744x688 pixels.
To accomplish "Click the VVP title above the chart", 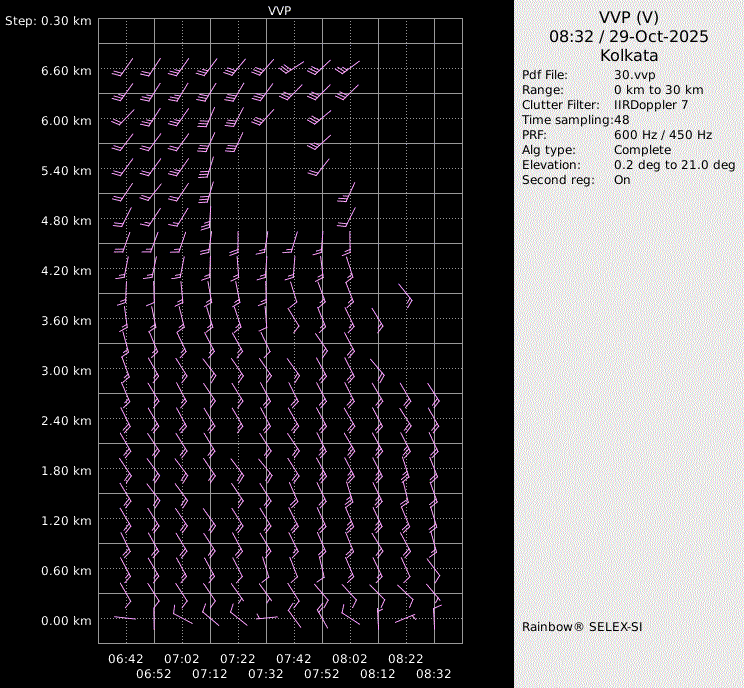I will tap(280, 10).
